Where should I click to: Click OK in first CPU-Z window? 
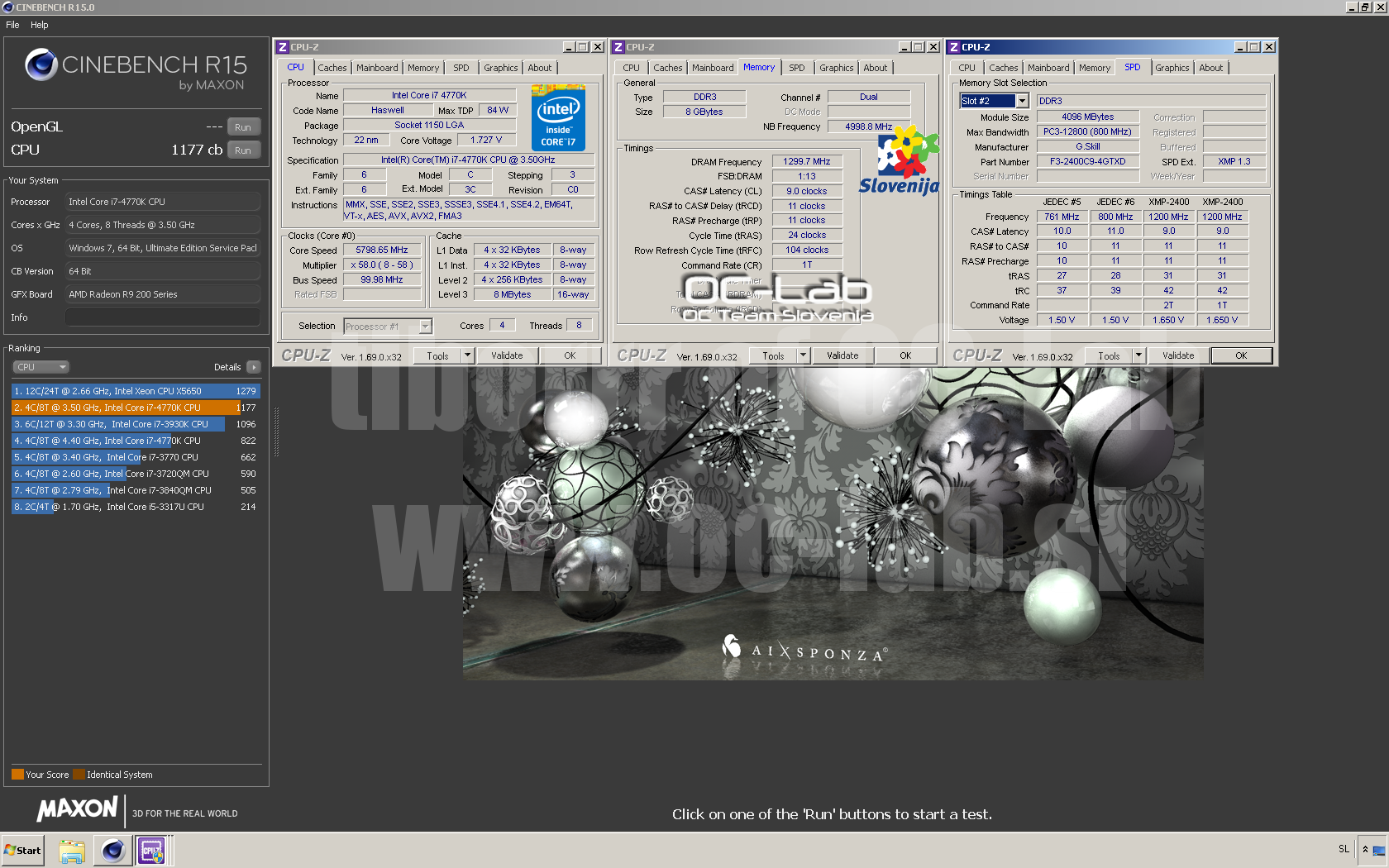tap(570, 355)
